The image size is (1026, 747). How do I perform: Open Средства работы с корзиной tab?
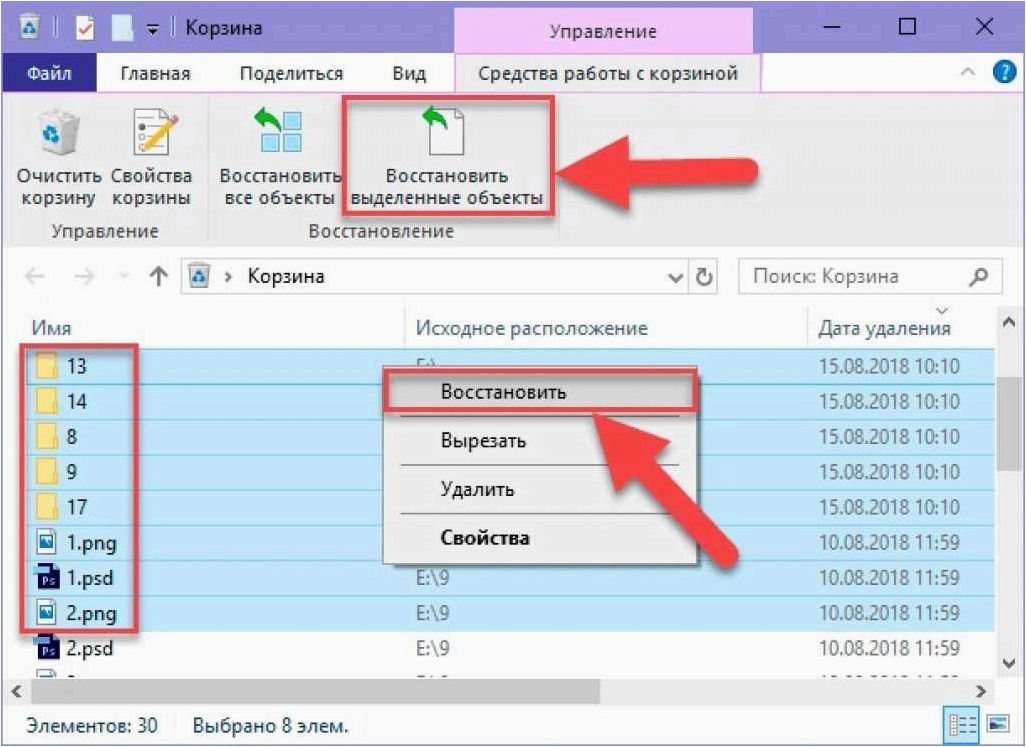point(608,73)
